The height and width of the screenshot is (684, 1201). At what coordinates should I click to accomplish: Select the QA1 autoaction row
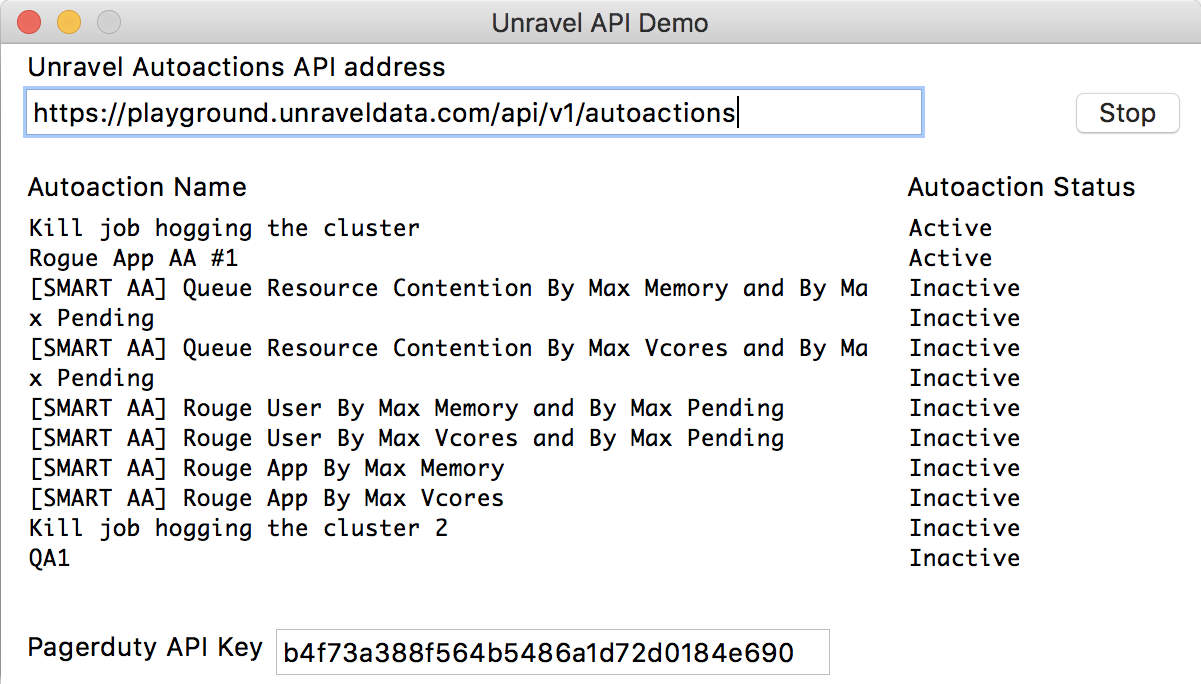49,558
